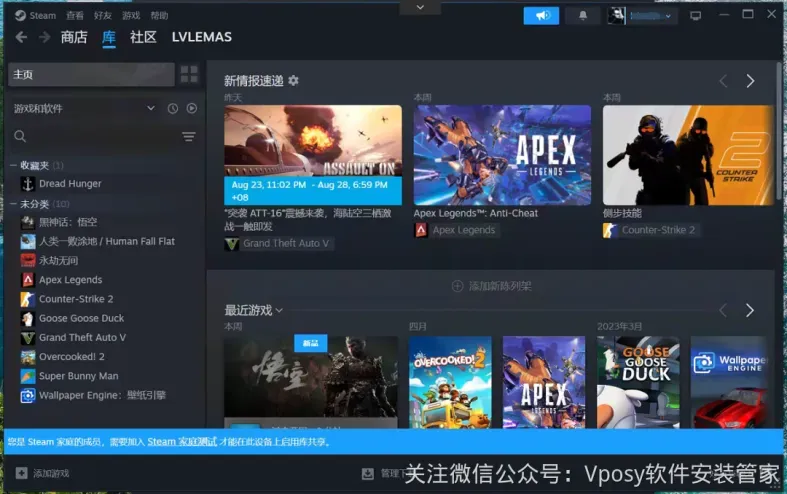
Task: Expand the top center pull-down chevron
Action: (421, 7)
